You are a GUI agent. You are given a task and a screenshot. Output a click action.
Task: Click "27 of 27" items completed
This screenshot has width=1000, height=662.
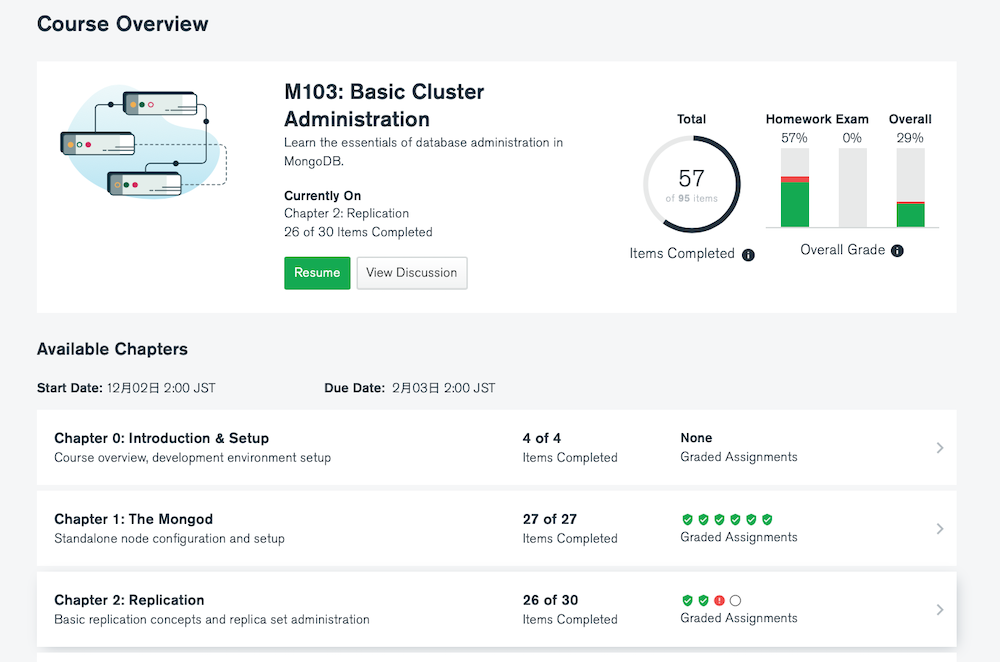550,519
